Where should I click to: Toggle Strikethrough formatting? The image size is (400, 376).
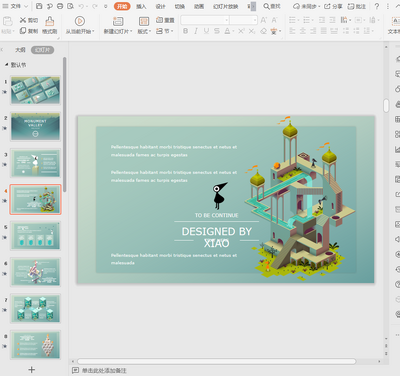tap(217, 31)
